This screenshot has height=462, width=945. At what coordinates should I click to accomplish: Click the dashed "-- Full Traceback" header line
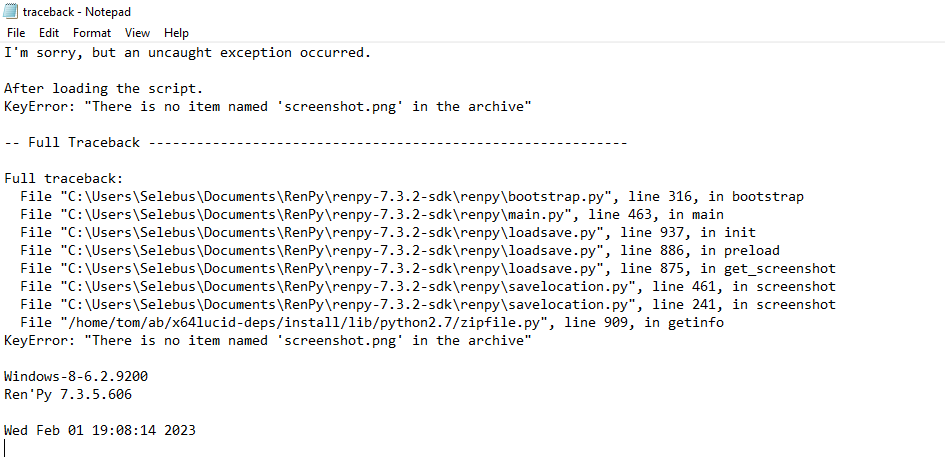tap(316, 143)
